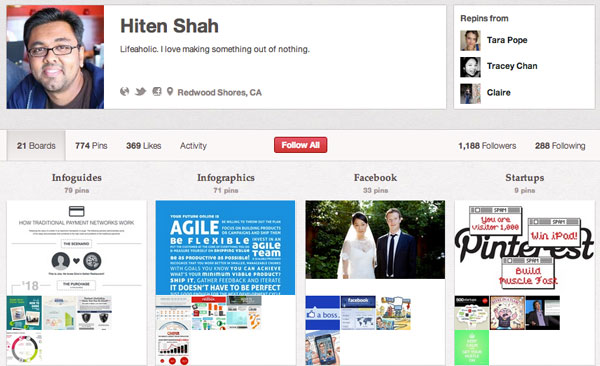Open the Infoguides board title

77,177
